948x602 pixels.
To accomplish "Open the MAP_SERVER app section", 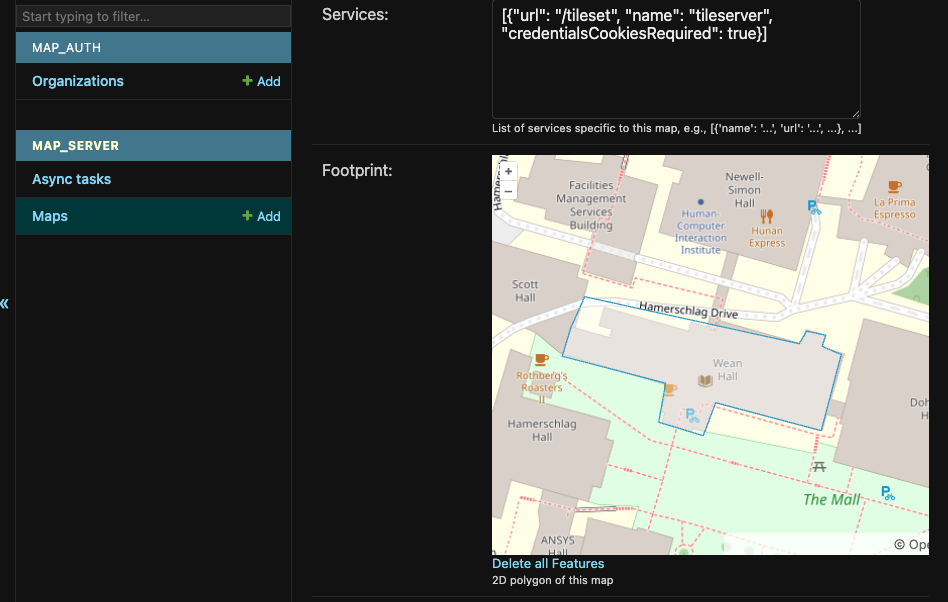I will click(75, 146).
